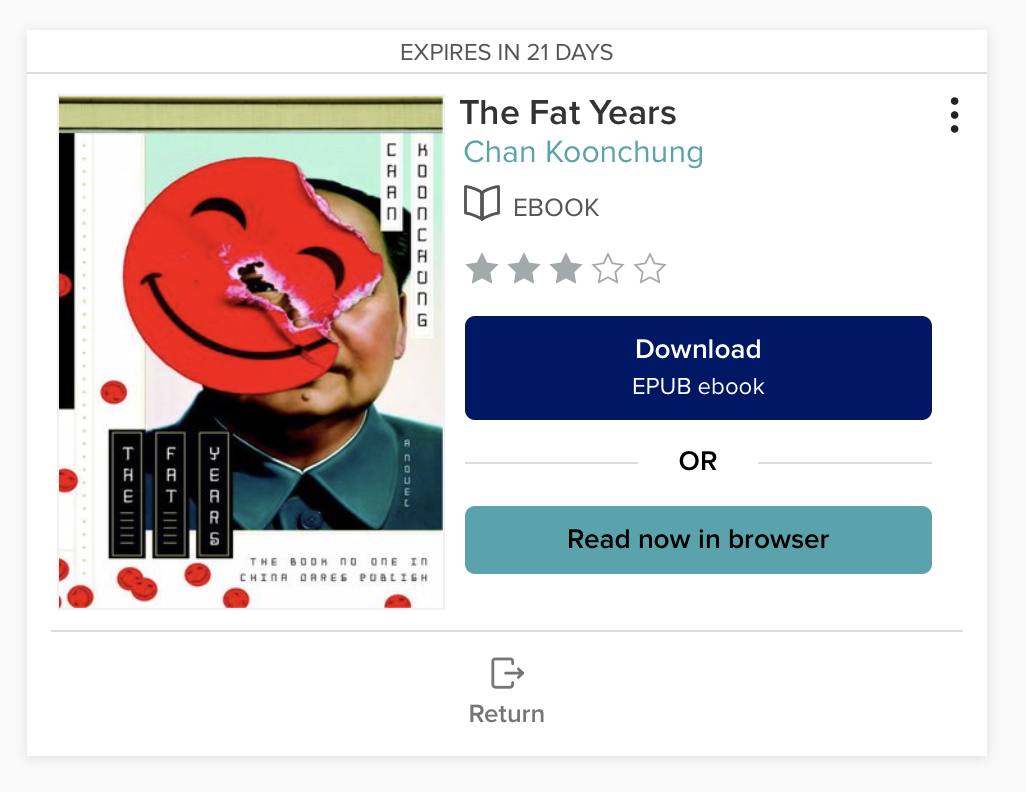Open author Chan Koonchung's page
The height and width of the screenshot is (792, 1026).
[583, 152]
